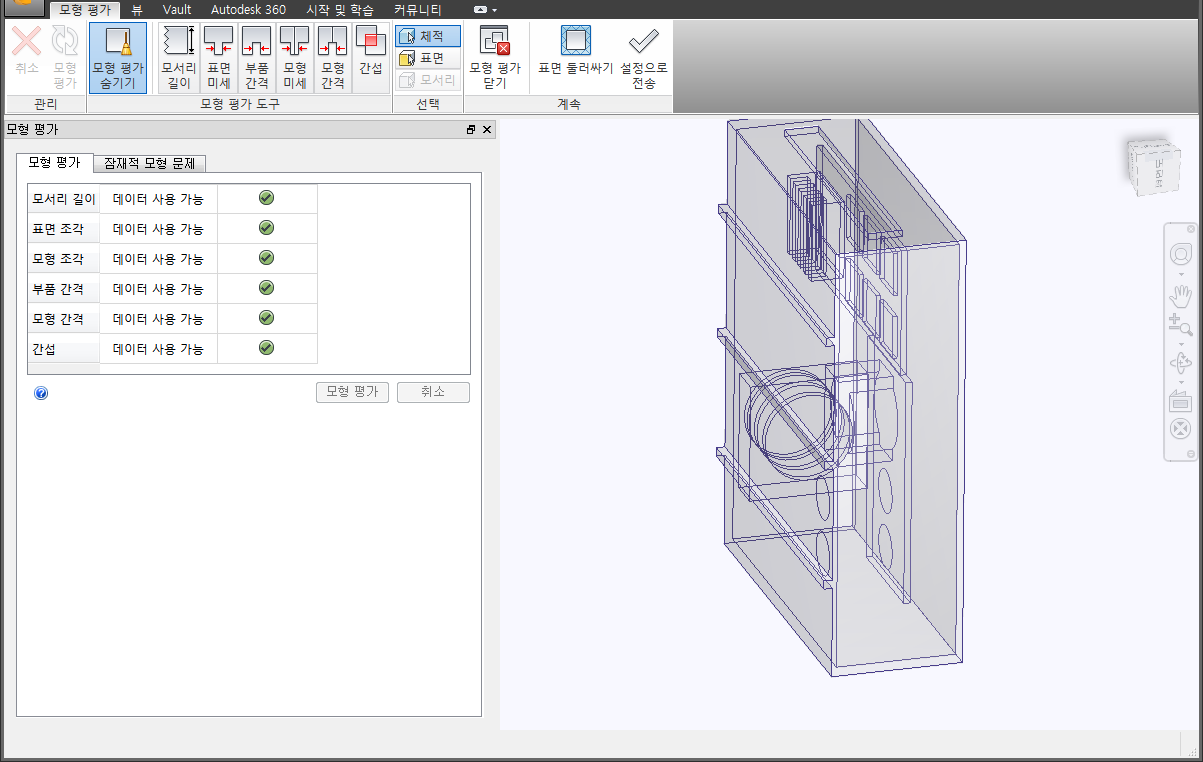Choose the Model Gaps (모형 간격) tool
Viewport: 1203px width, 762px height.
[x=332, y=57]
